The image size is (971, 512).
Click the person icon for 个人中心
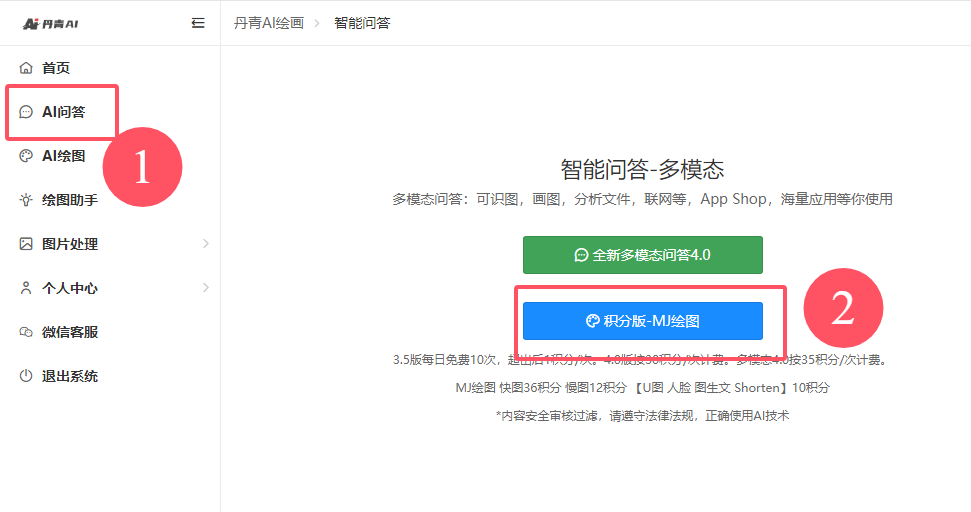click(x=26, y=288)
